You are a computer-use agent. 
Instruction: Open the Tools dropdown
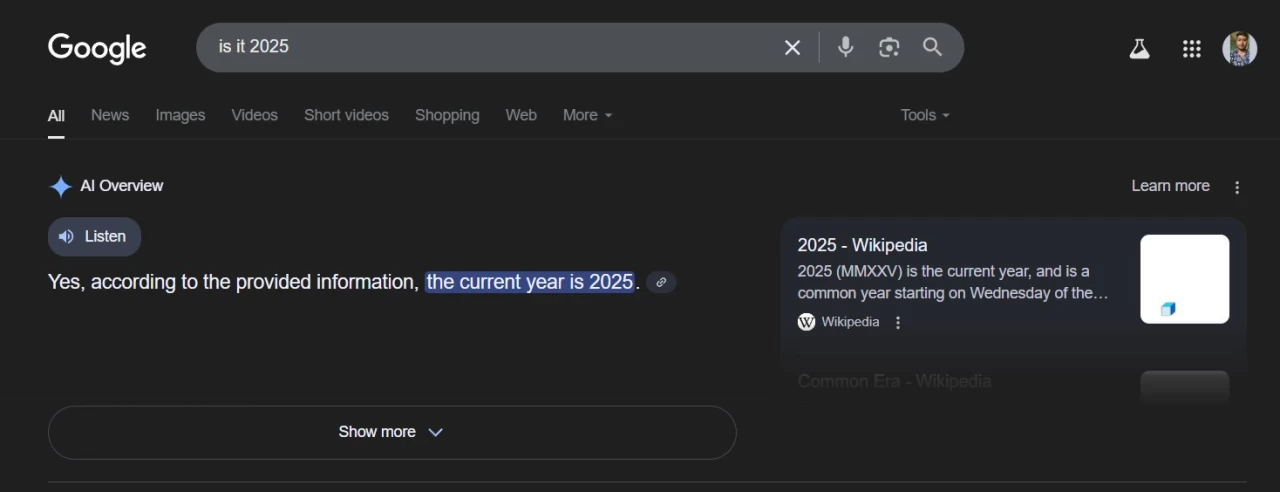click(x=924, y=115)
